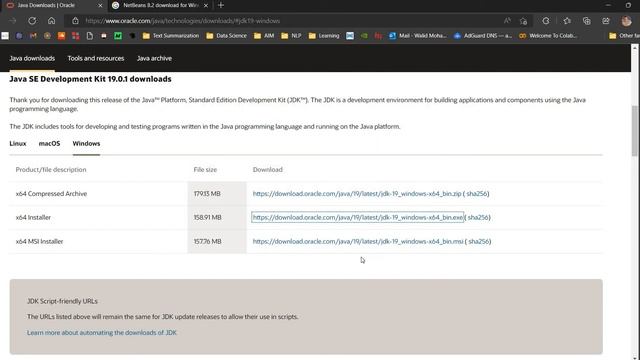Image resolution: width=640 pixels, height=360 pixels.
Task: Open the Data Science bookmarks folder
Action: click(x=227, y=36)
